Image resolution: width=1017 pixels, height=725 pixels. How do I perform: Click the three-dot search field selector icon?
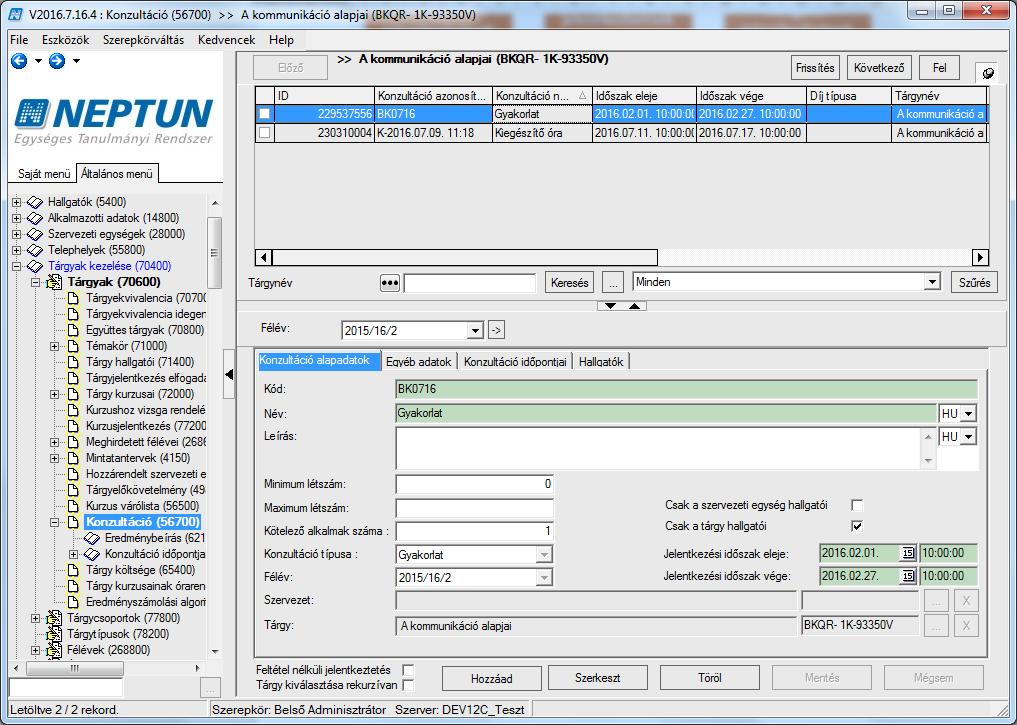click(x=389, y=283)
